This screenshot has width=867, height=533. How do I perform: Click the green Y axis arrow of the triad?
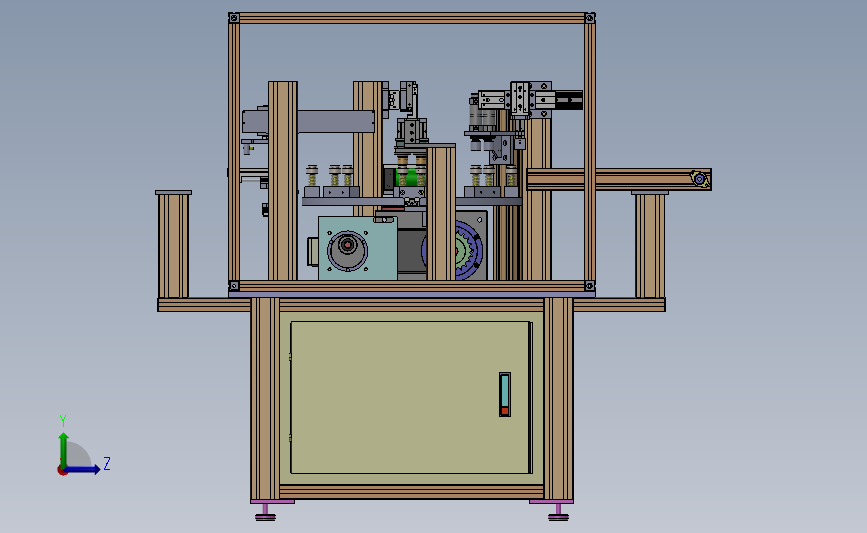point(64,449)
